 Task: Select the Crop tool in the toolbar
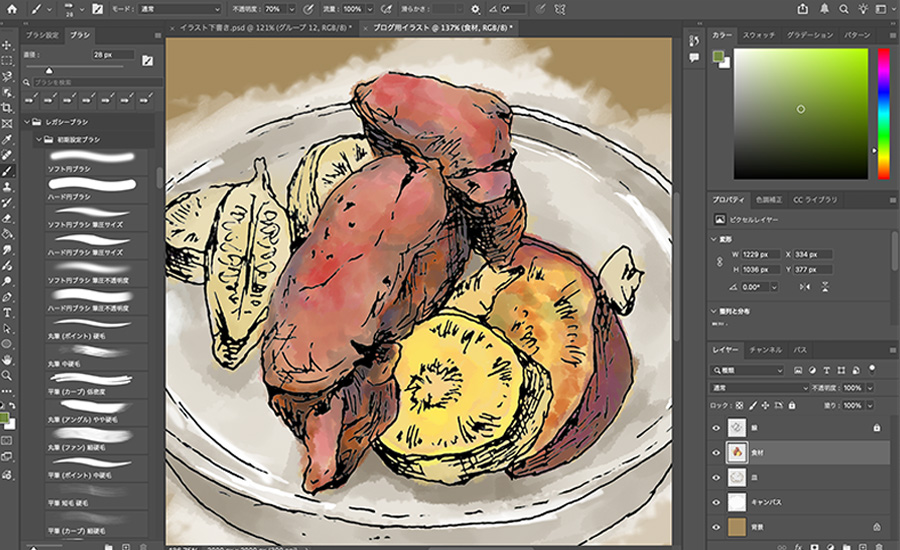coord(7,108)
